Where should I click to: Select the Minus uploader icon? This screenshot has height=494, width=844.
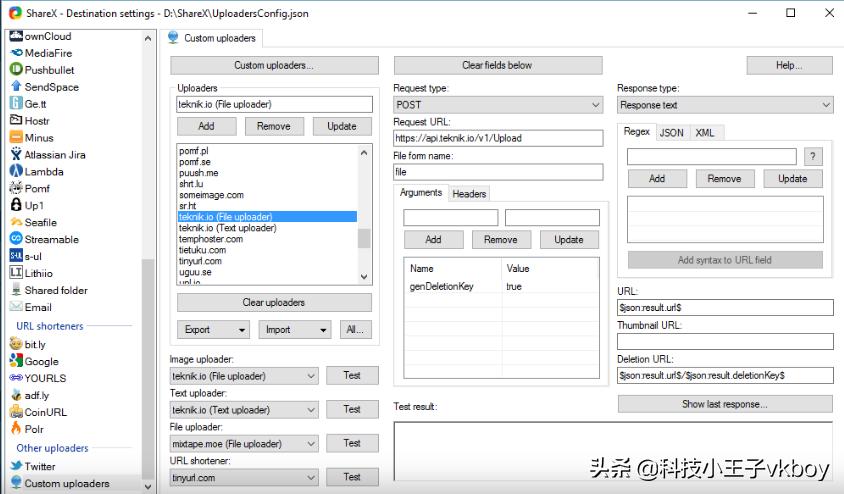16,137
